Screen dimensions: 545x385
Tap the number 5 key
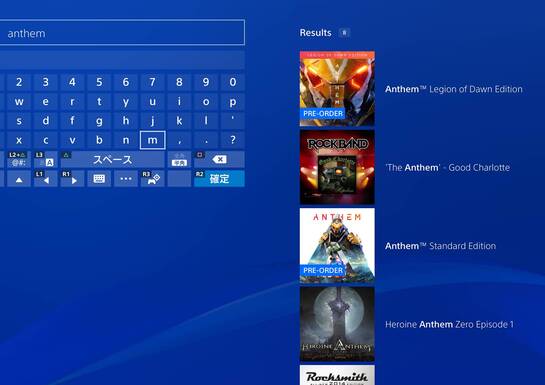click(99, 82)
